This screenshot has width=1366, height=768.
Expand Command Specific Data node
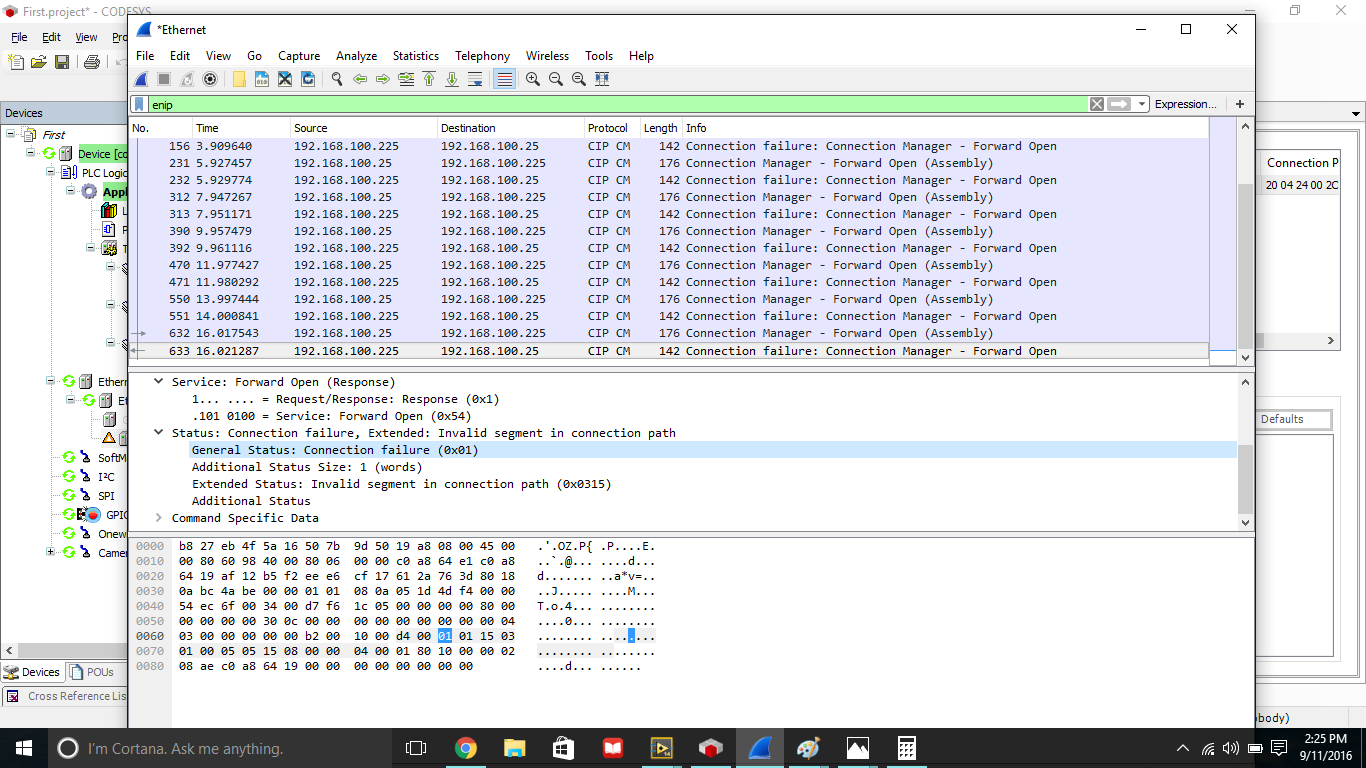coord(158,518)
